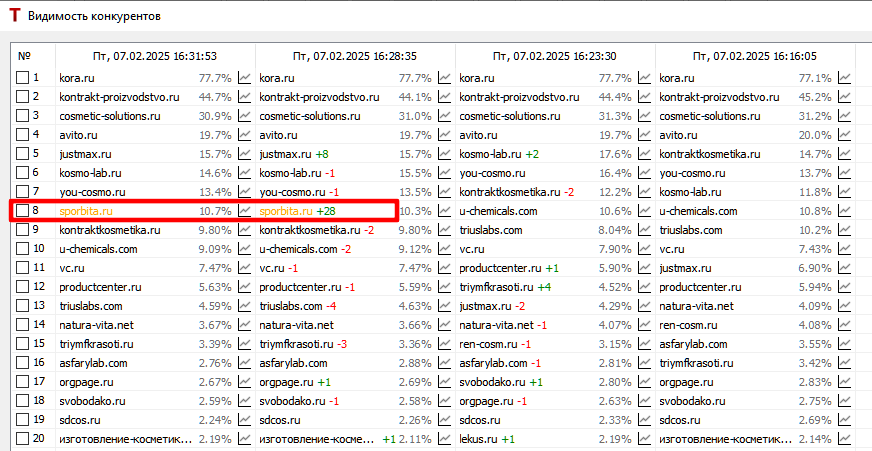Click the № column header
The image size is (872, 451).
click(x=33, y=56)
